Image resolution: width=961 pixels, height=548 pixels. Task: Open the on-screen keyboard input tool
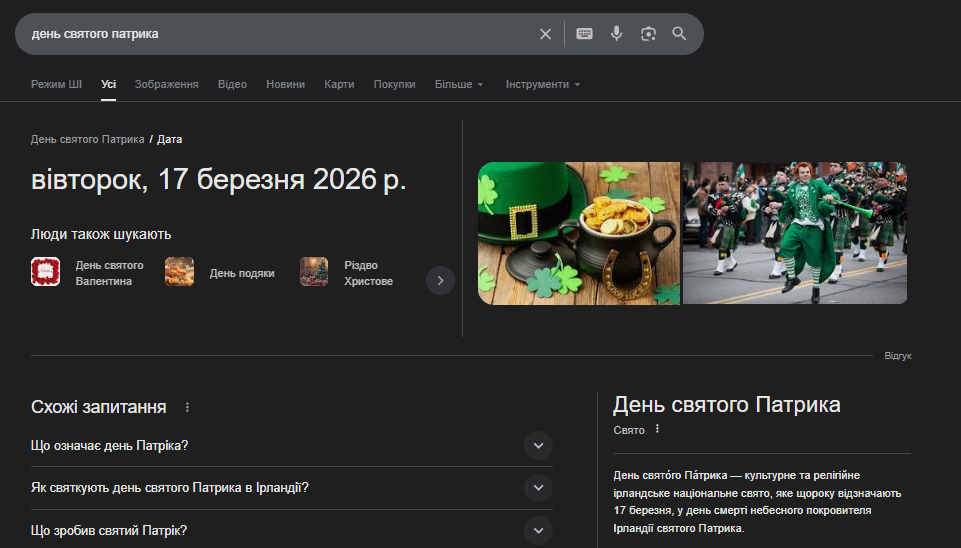click(584, 34)
